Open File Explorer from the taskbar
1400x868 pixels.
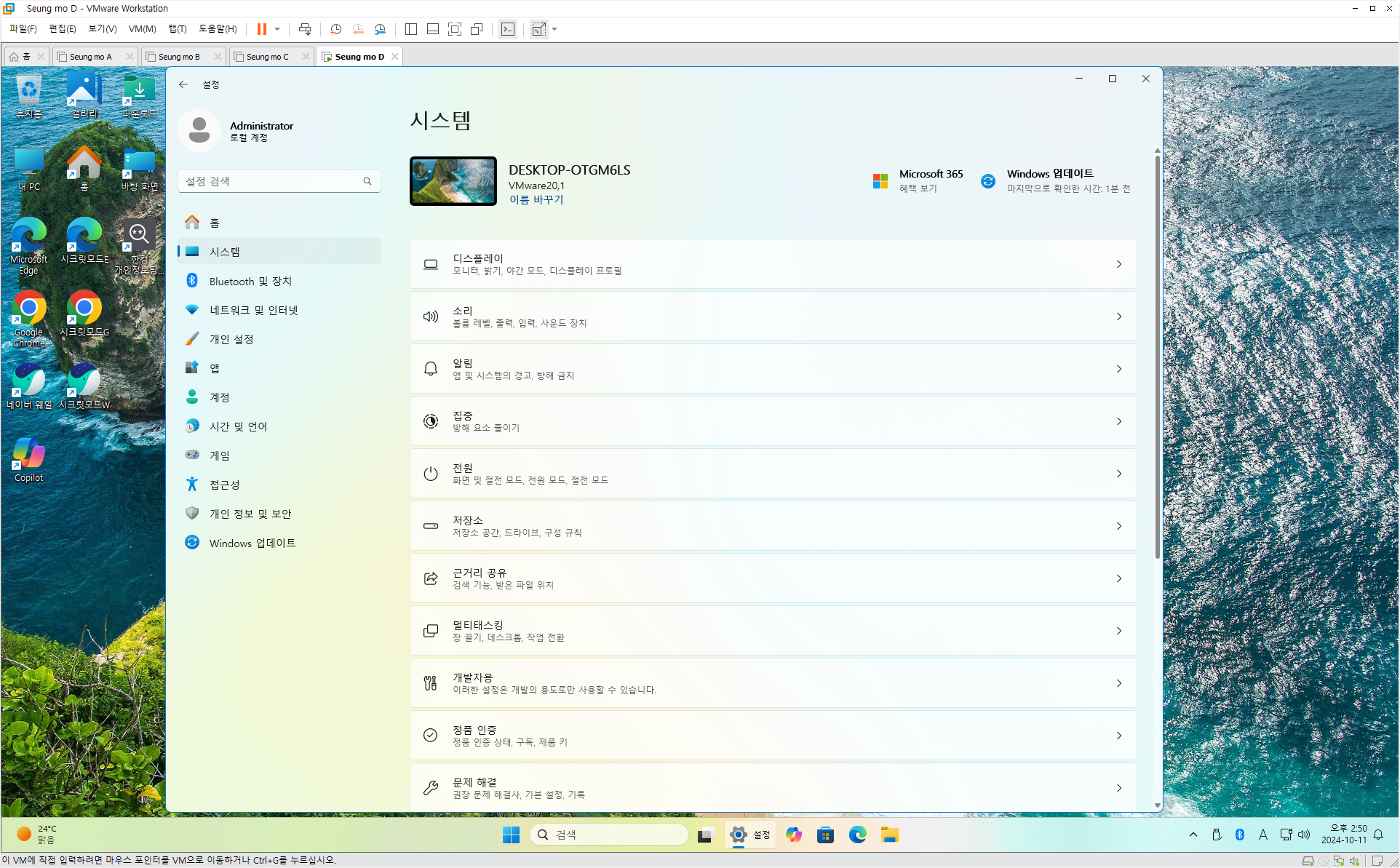tap(889, 835)
